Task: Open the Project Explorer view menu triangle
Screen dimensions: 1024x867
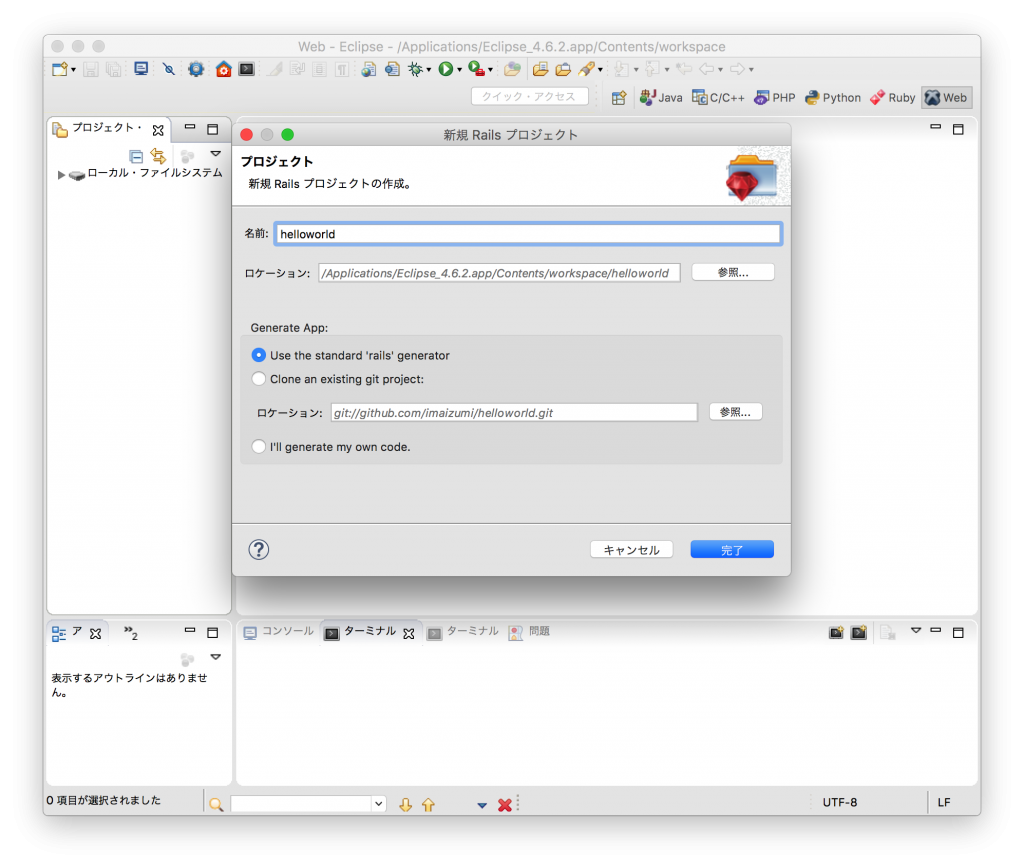Action: tap(216, 153)
